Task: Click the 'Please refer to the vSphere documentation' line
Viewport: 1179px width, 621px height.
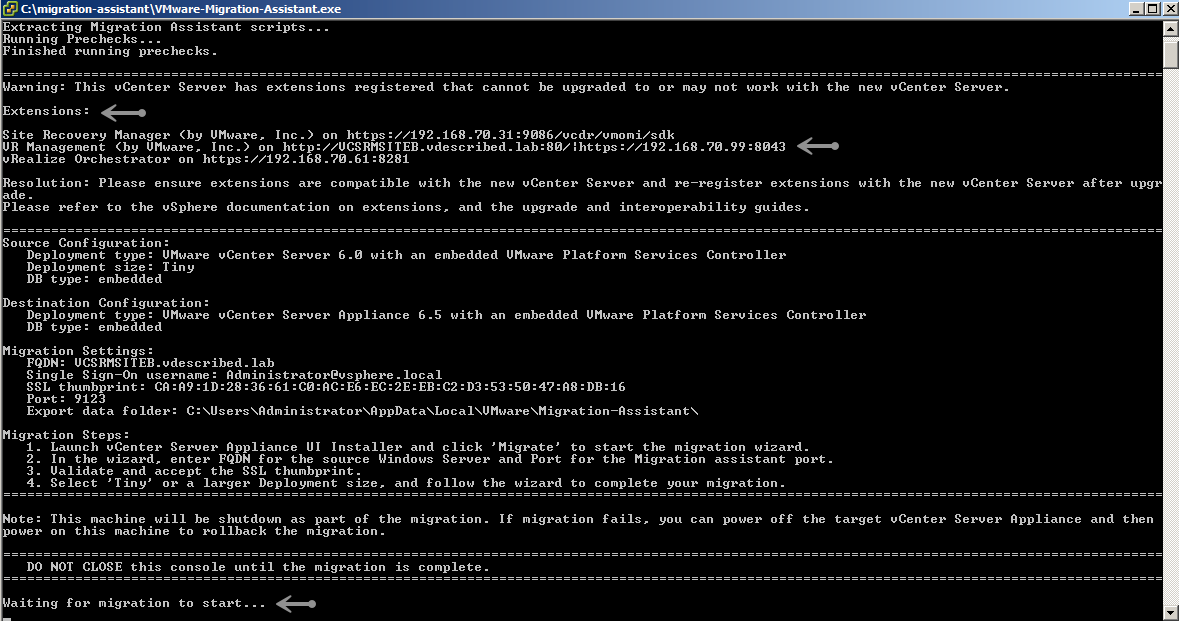Action: pos(406,208)
